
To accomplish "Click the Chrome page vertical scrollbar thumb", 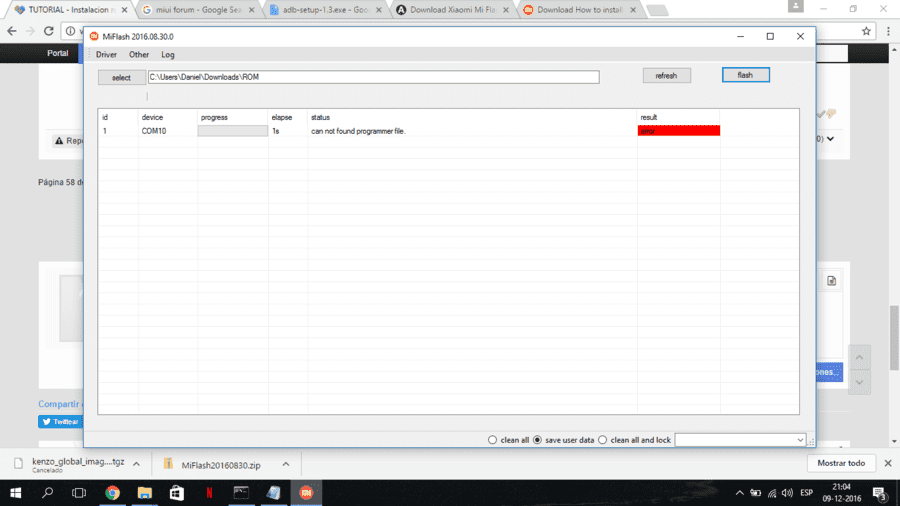I will (894, 338).
